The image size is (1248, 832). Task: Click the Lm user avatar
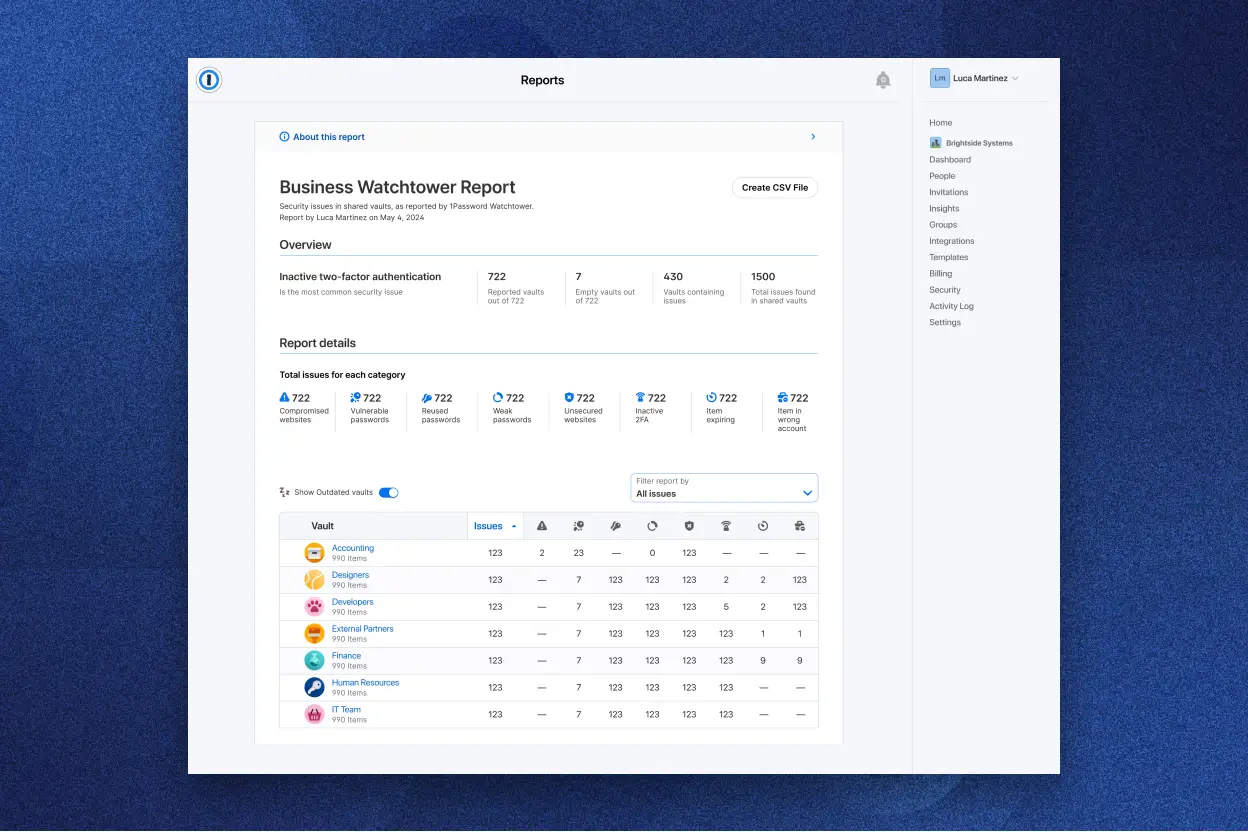pyautogui.click(x=939, y=78)
